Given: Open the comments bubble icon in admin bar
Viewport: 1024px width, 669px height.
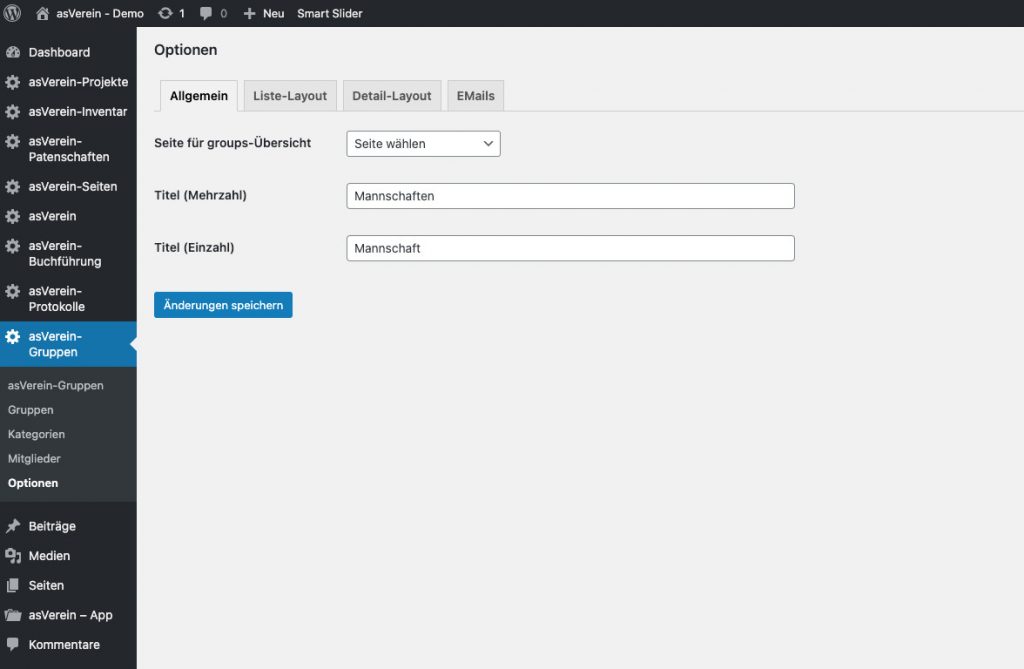Looking at the screenshot, I should [206, 13].
